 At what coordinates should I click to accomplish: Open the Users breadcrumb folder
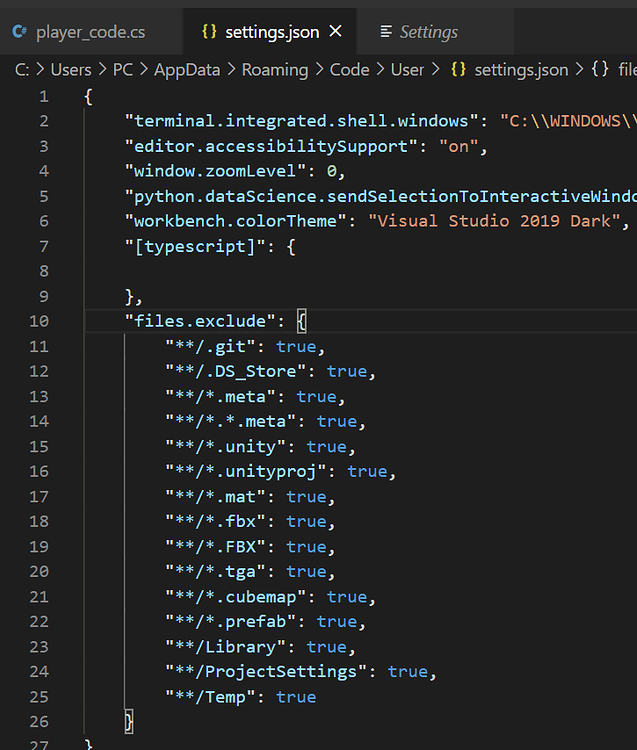[71, 70]
